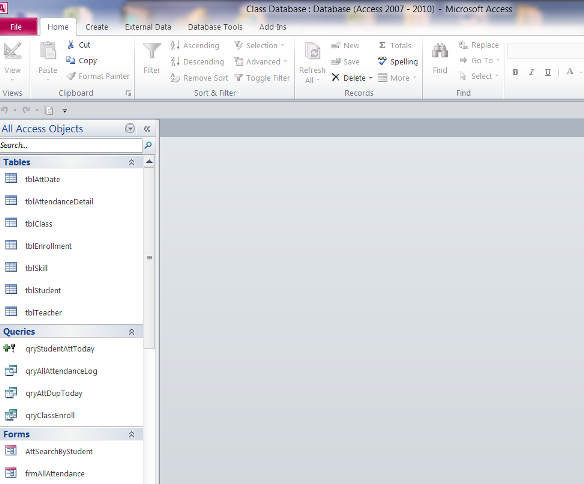Open the Delete dropdown arrow
Image resolution: width=584 pixels, height=484 pixels.
coord(371,78)
